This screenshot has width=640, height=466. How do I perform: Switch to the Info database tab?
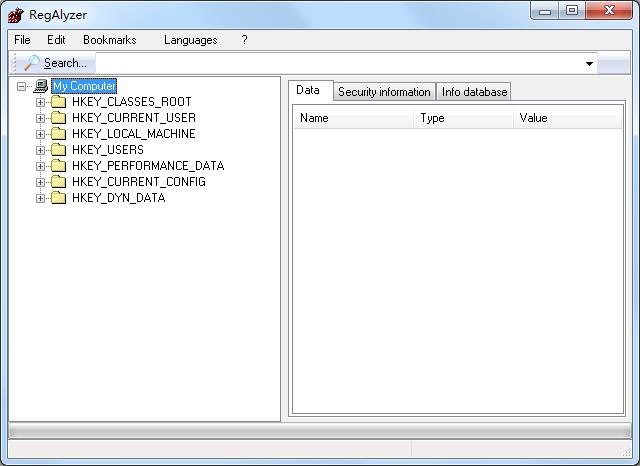point(474,92)
